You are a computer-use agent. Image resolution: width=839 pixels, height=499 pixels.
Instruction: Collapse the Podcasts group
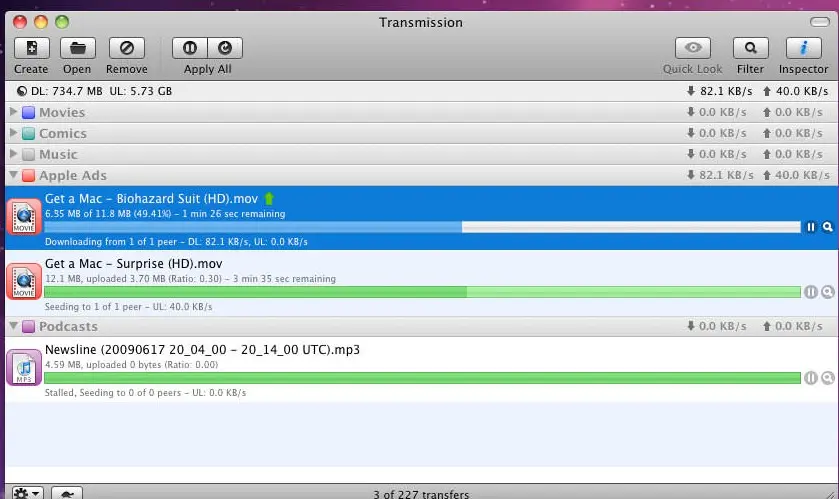point(13,325)
